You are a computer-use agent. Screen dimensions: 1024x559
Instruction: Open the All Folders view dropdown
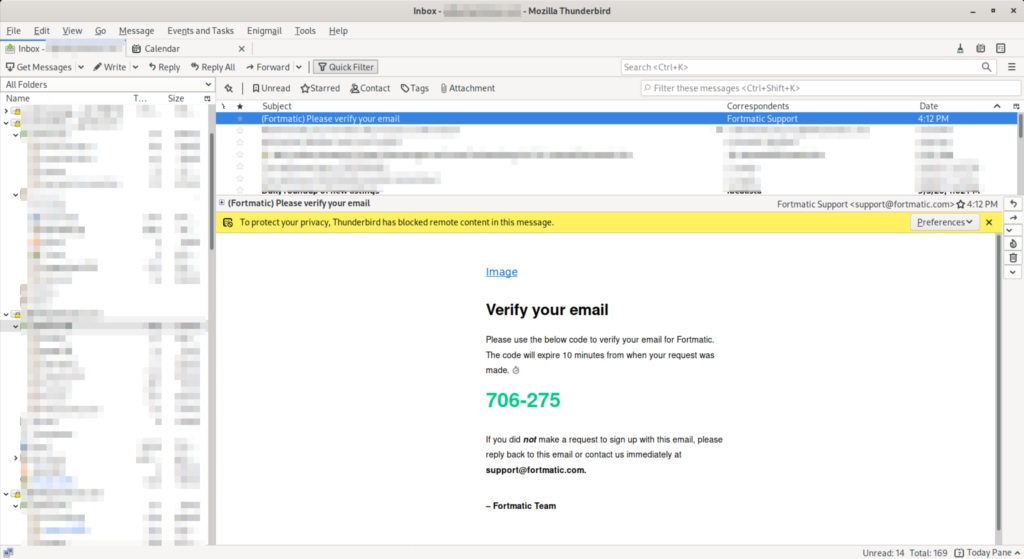107,84
